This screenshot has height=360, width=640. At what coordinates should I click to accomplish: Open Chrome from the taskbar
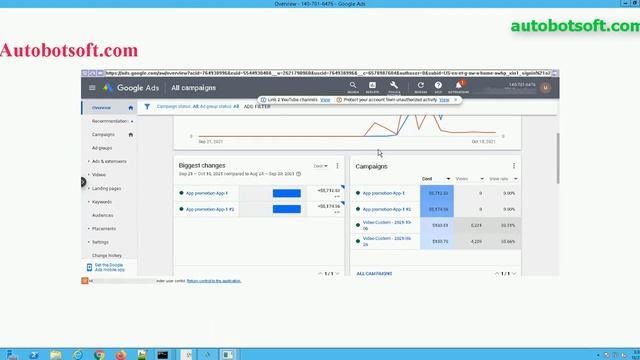pyautogui.click(x=99, y=355)
